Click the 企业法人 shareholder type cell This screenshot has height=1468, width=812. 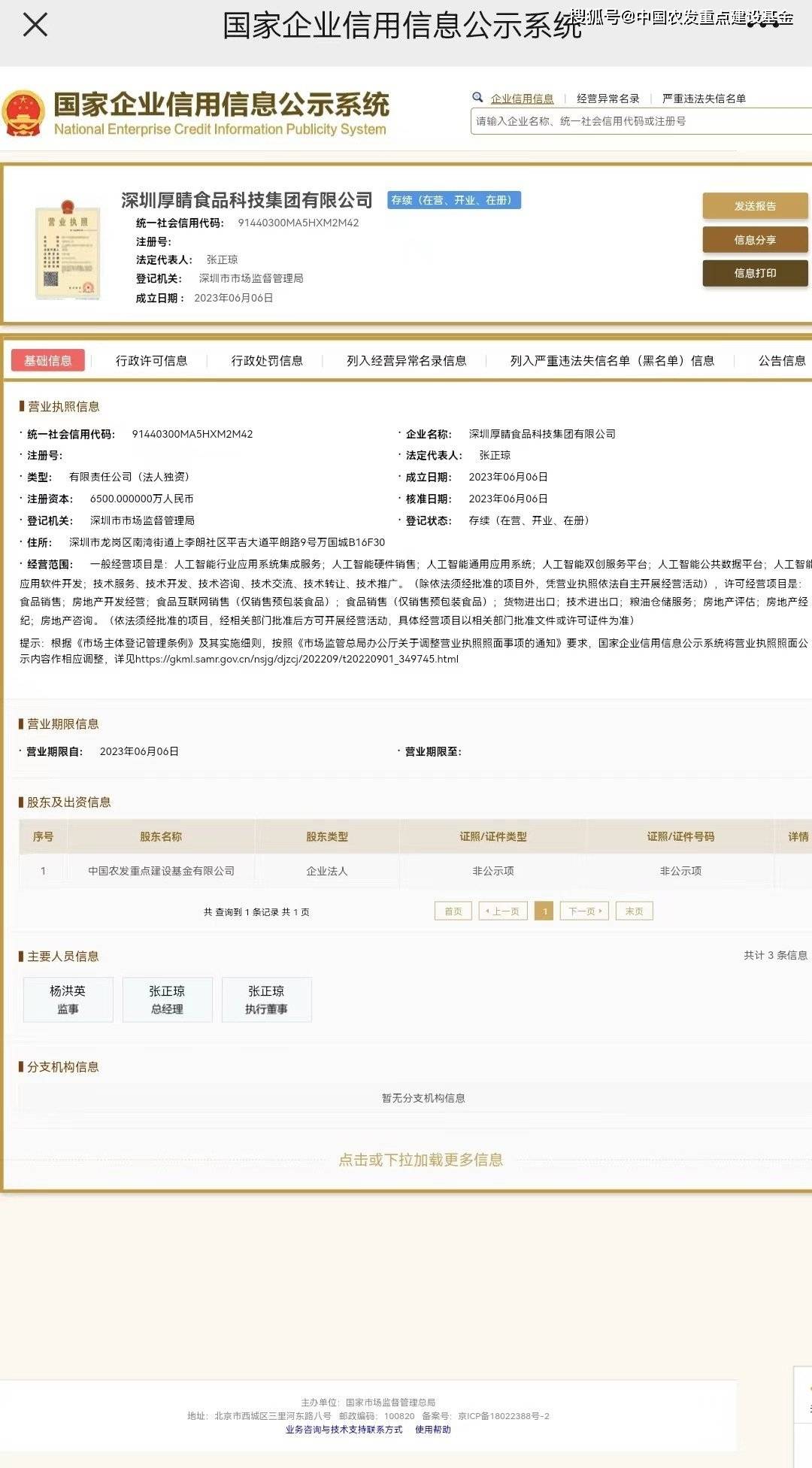[x=327, y=871]
